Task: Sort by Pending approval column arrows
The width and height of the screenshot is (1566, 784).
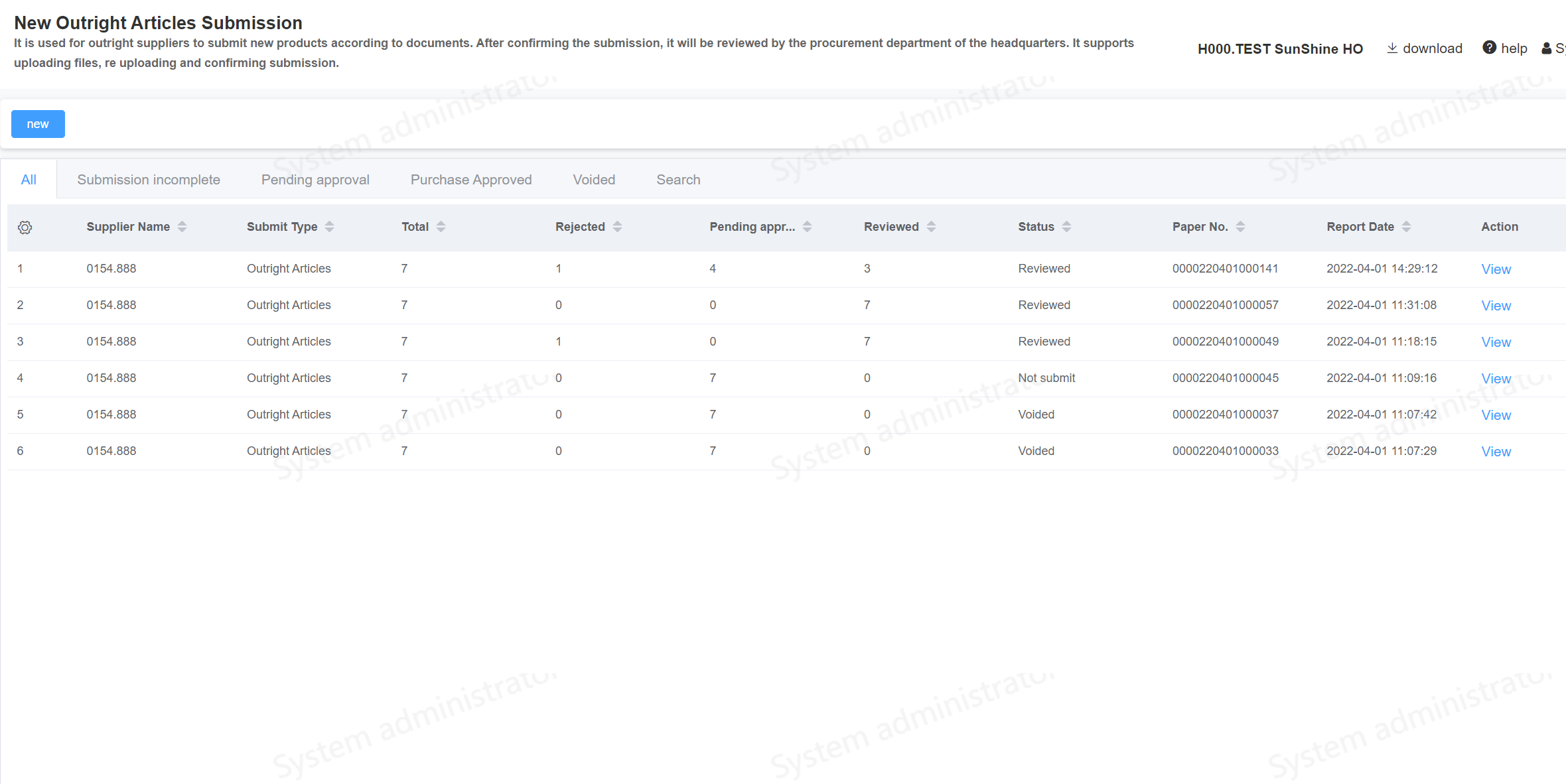Action: [807, 227]
